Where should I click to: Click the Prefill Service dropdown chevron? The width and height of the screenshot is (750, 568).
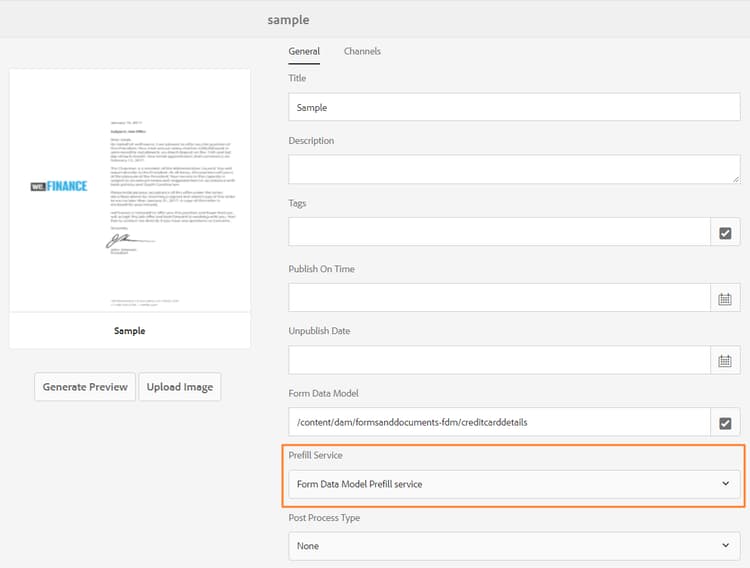pyautogui.click(x=725, y=484)
